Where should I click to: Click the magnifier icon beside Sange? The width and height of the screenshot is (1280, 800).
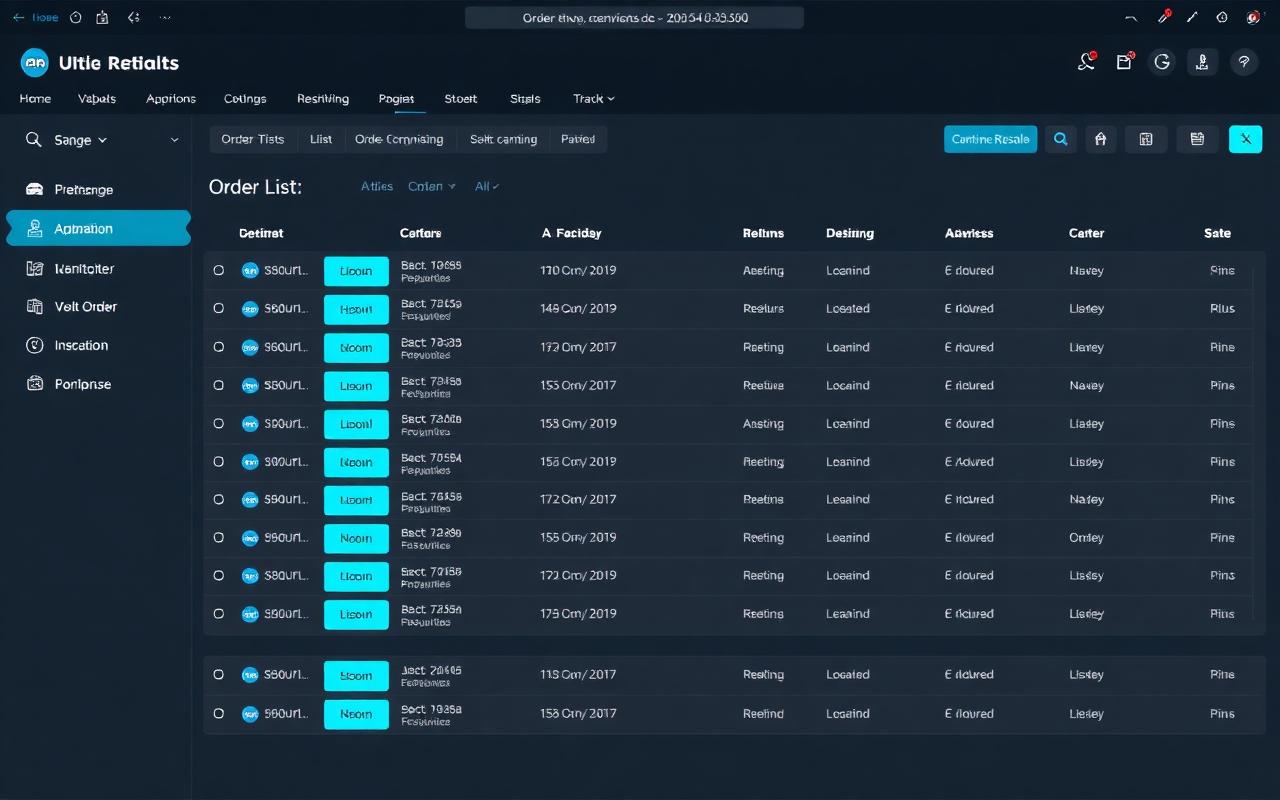click(33, 140)
